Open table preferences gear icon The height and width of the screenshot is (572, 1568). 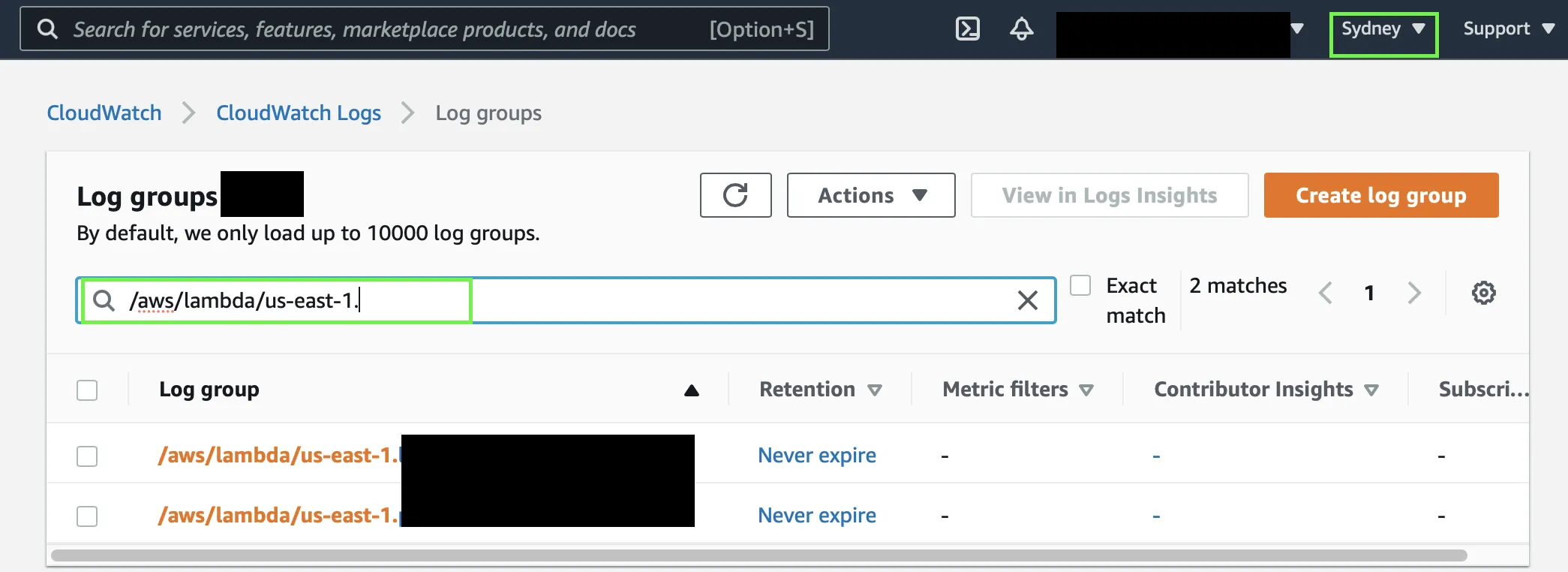1483,293
